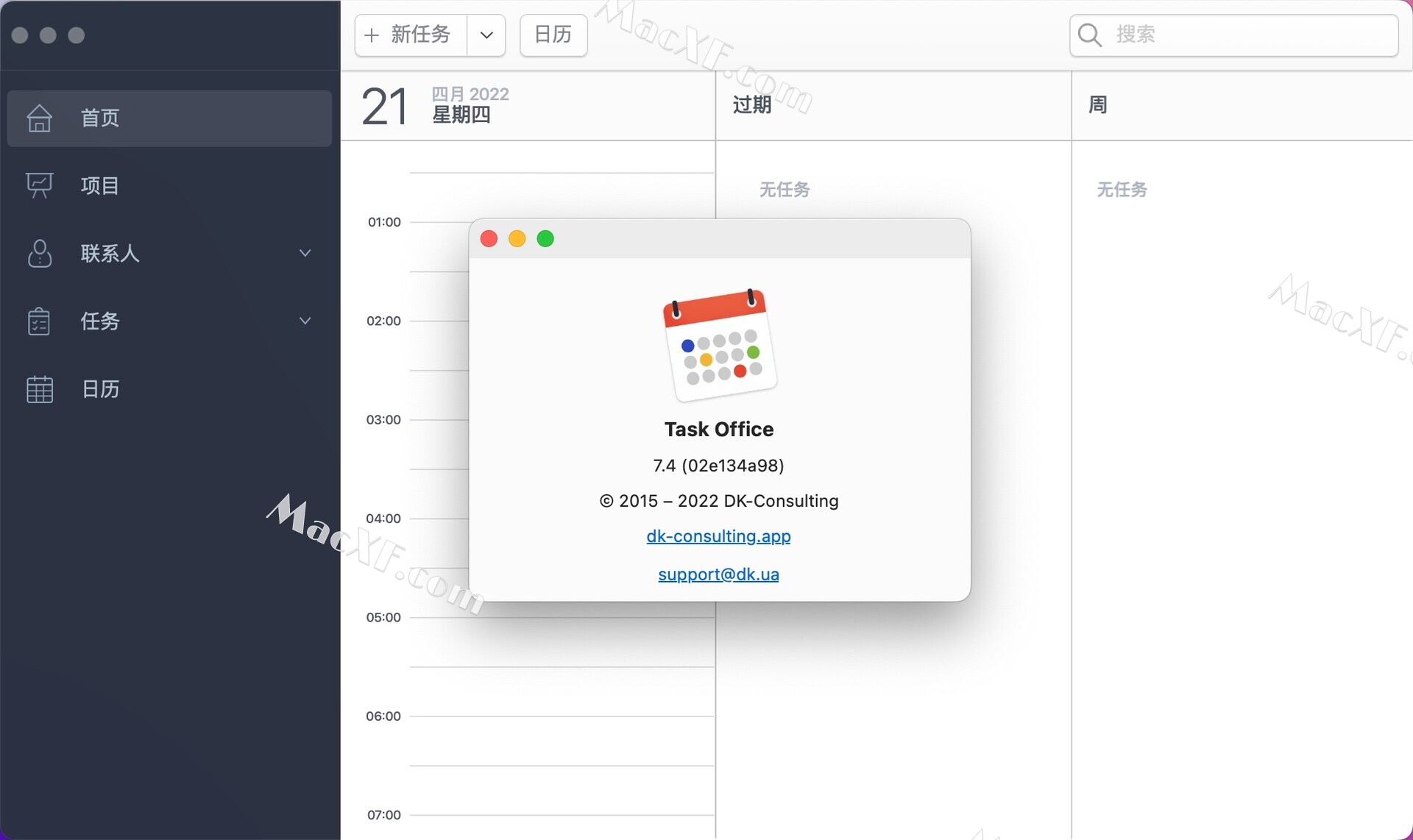This screenshot has height=840, width=1413.
Task: Select the Projects presentation board icon
Action: point(40,185)
